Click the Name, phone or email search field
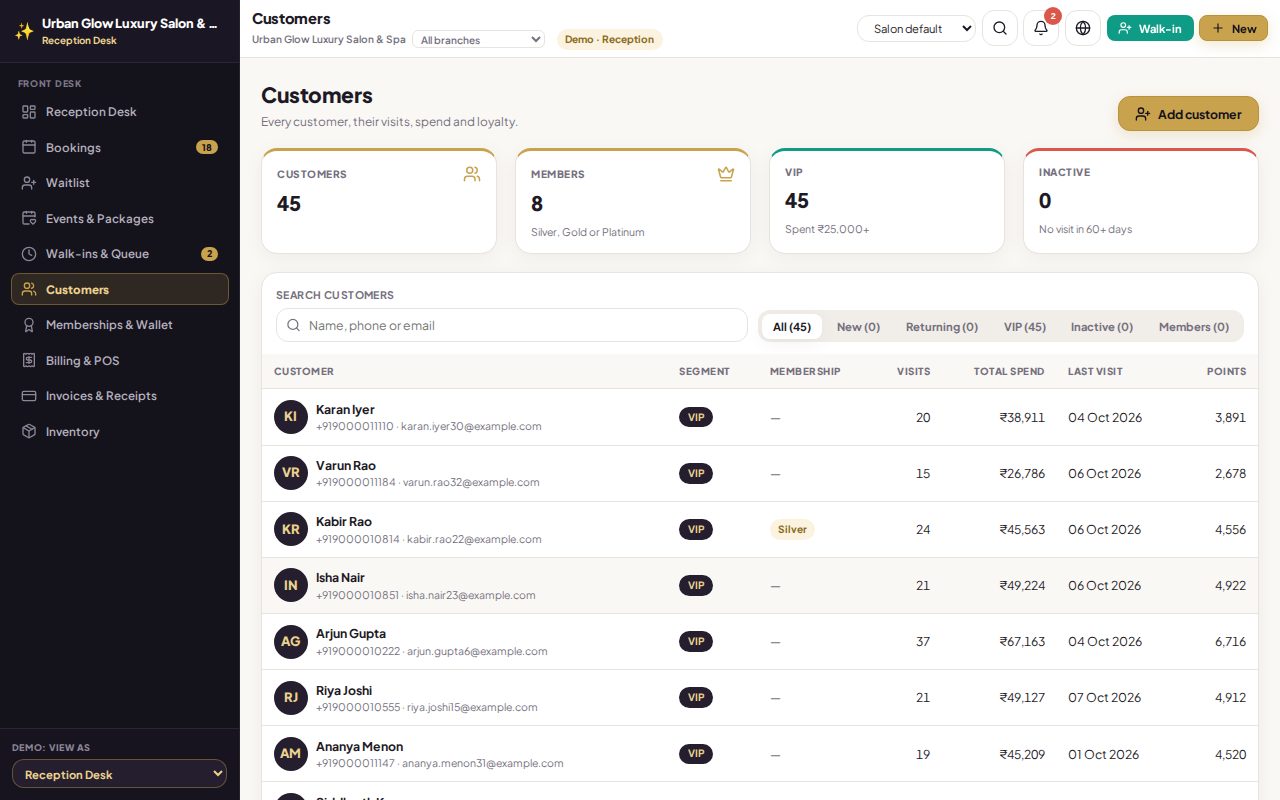The width and height of the screenshot is (1280, 800). (x=512, y=325)
